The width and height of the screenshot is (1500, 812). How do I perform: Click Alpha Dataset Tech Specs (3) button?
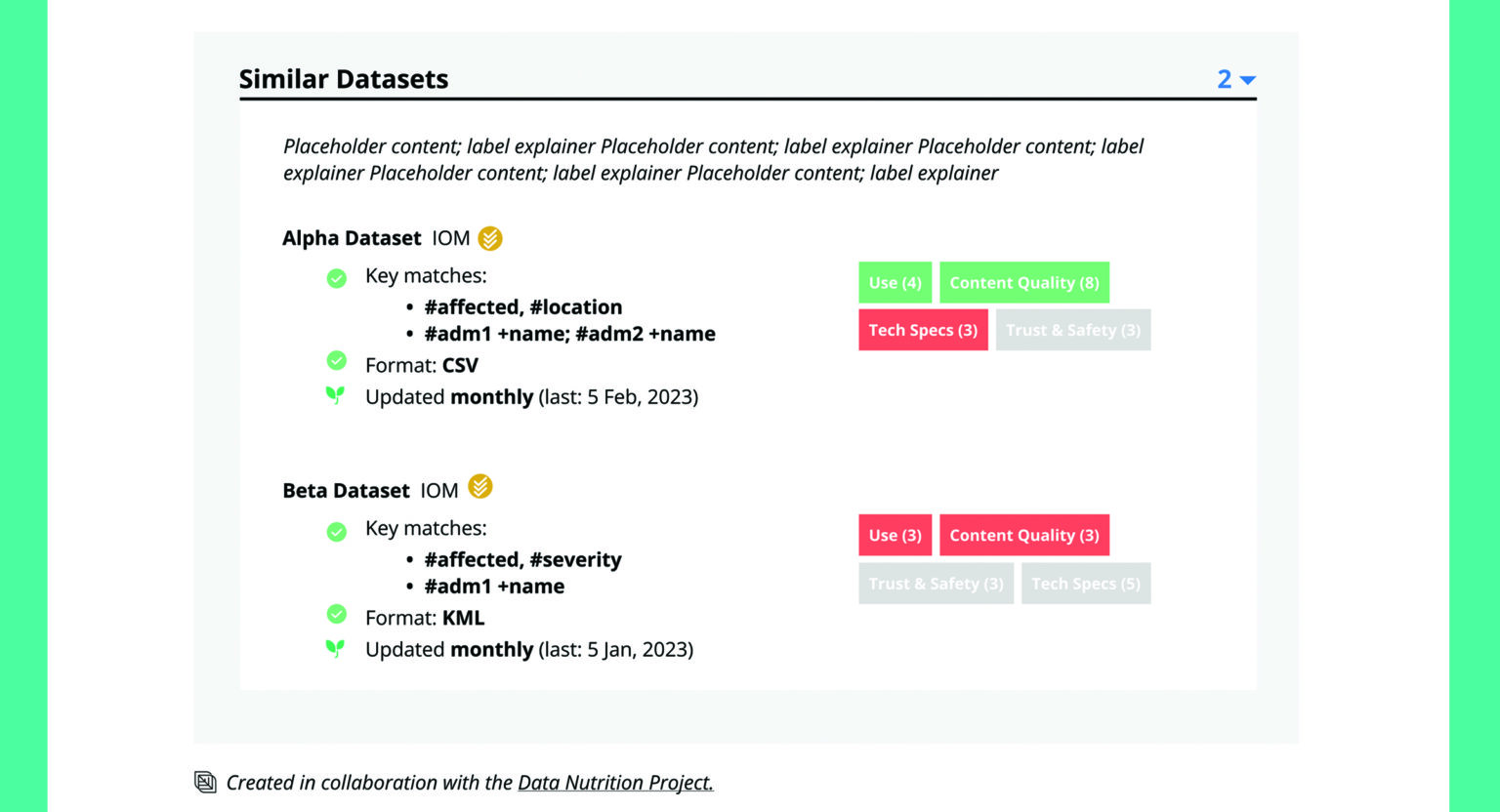pyautogui.click(x=923, y=330)
